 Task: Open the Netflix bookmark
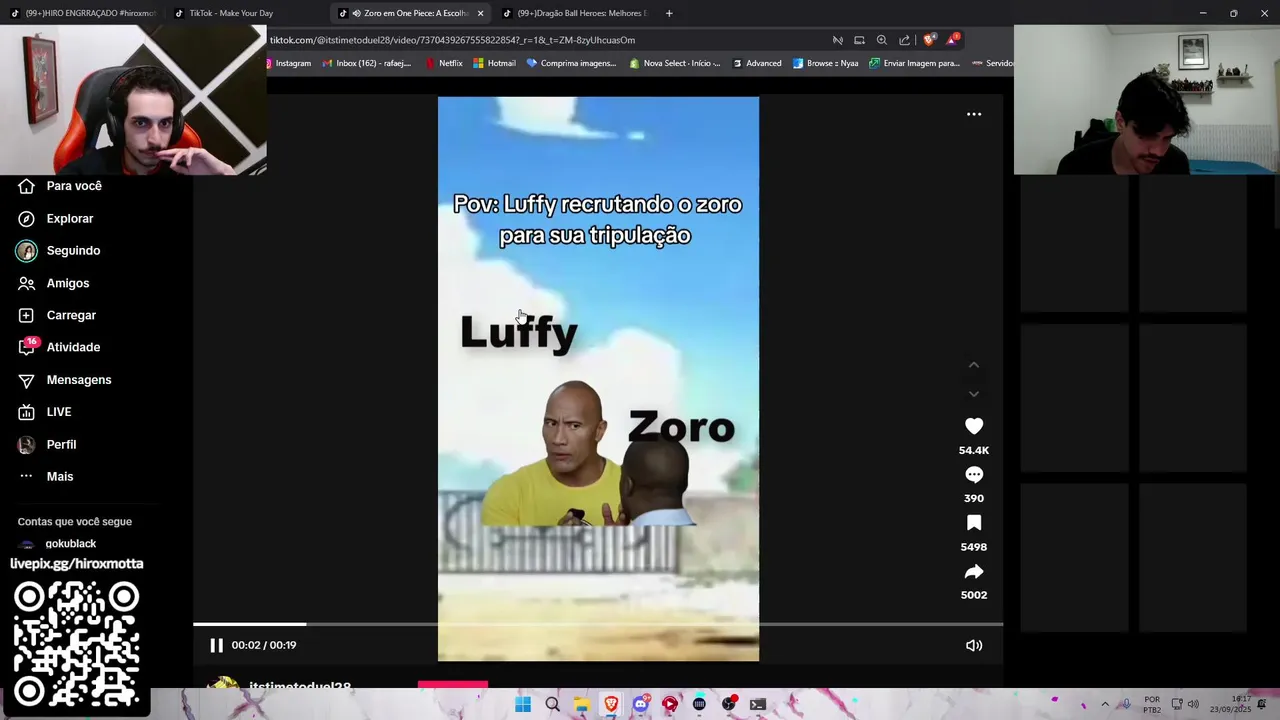point(444,63)
